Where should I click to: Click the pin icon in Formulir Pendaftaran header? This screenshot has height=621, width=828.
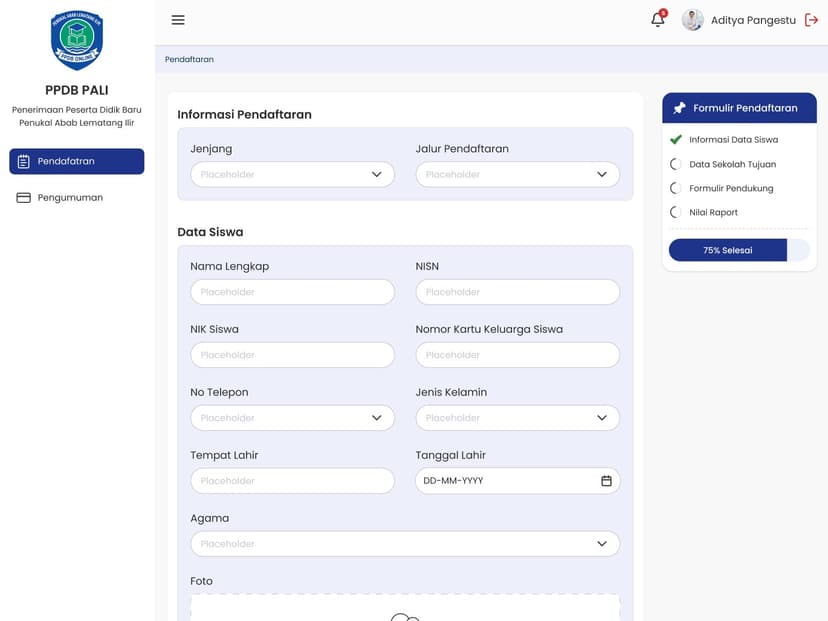tap(679, 108)
